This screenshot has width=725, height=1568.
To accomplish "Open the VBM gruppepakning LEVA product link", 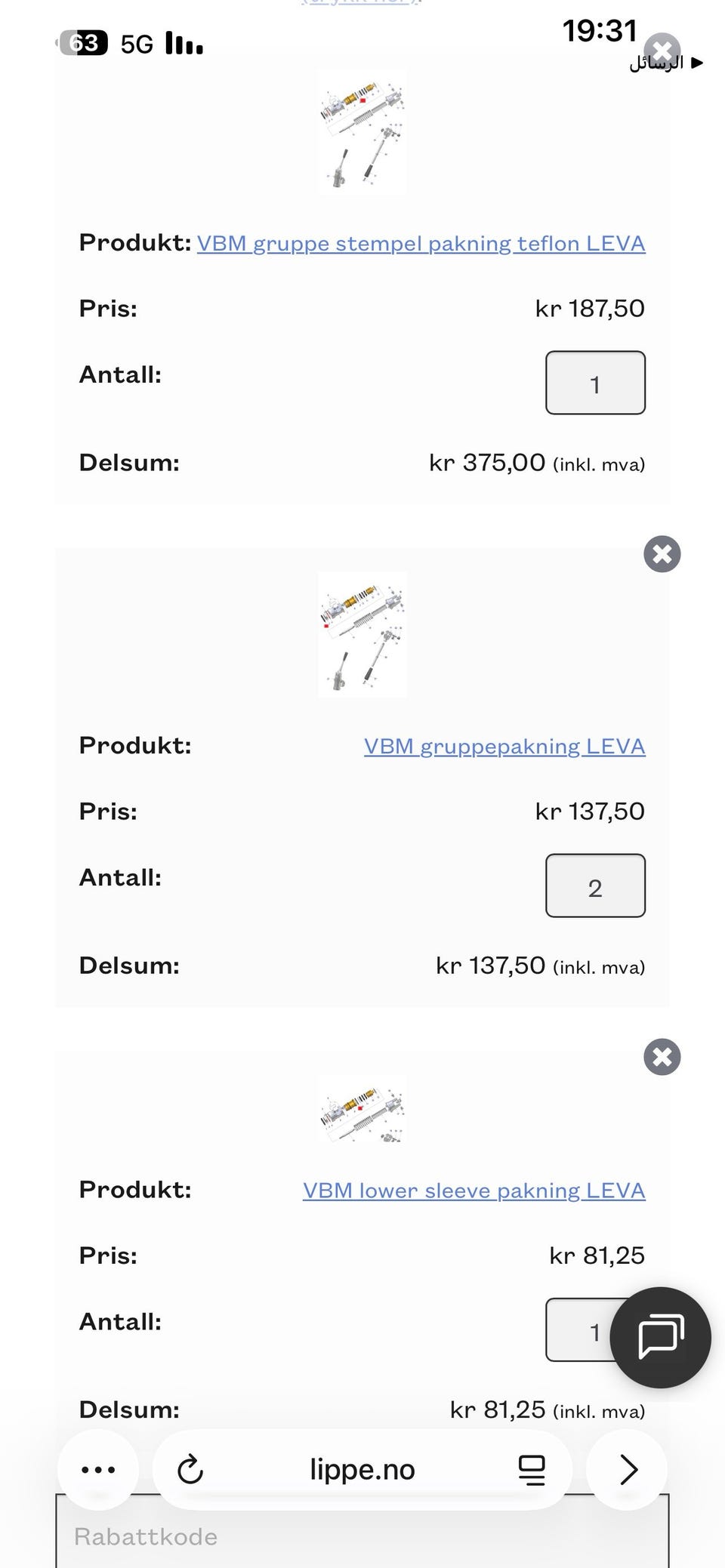I will pos(504,747).
